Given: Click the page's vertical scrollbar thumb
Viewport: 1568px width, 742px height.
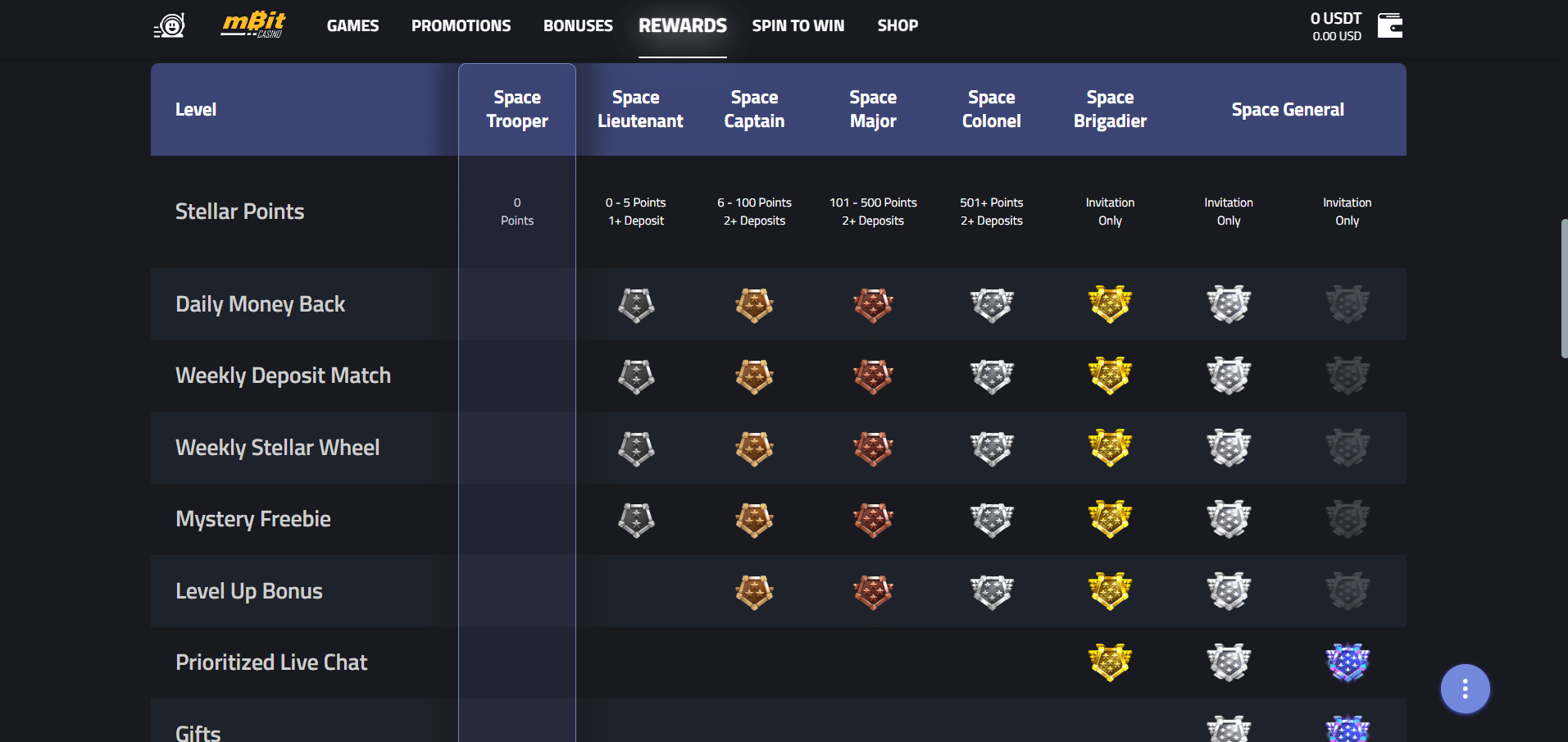Looking at the screenshot, I should tap(1564, 288).
